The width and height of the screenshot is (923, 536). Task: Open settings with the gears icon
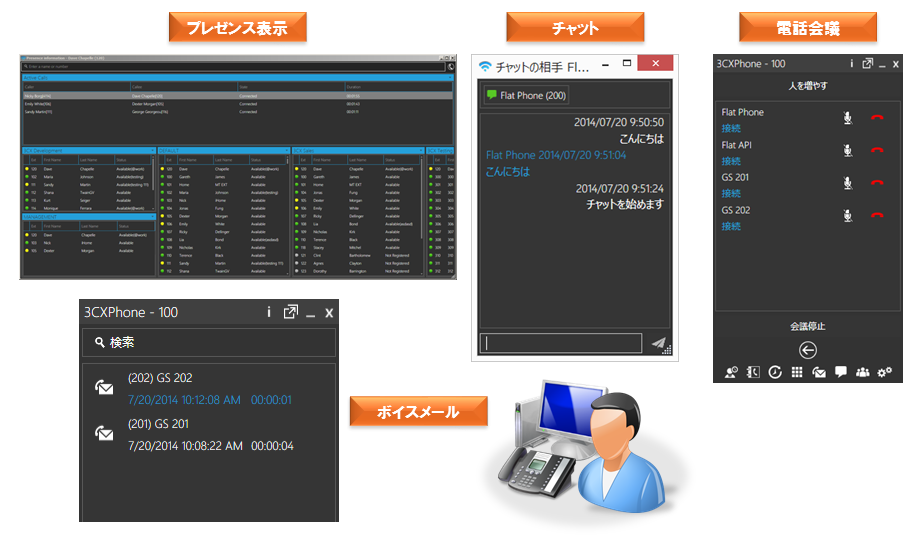click(884, 372)
